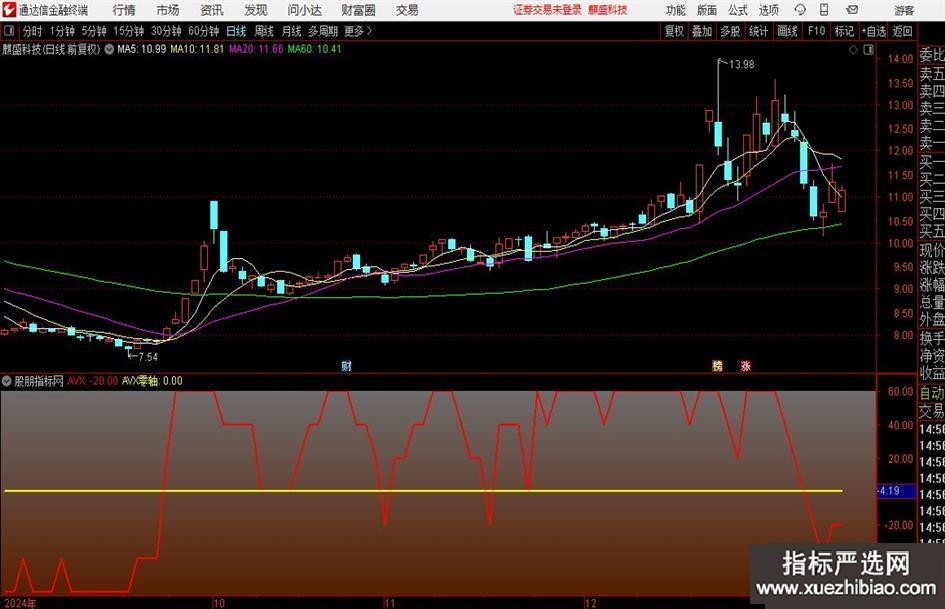This screenshot has height=609, width=945.
Task: Expand the dropdown arrow beside 股朋指标网
Action: click(7, 381)
